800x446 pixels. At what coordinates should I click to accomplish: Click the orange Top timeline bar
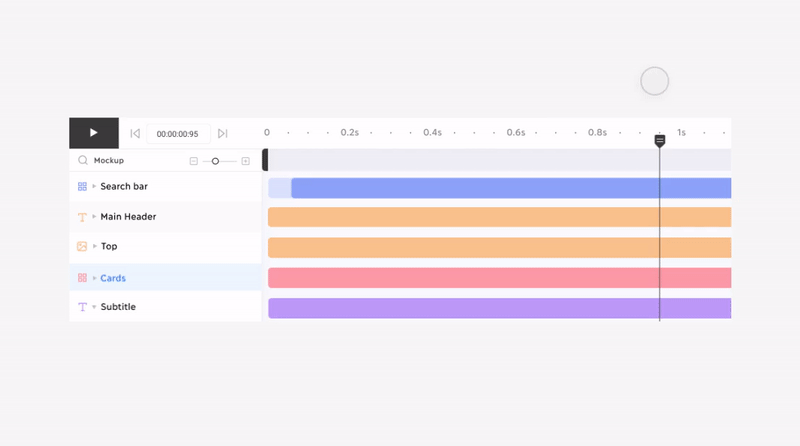click(x=499, y=247)
